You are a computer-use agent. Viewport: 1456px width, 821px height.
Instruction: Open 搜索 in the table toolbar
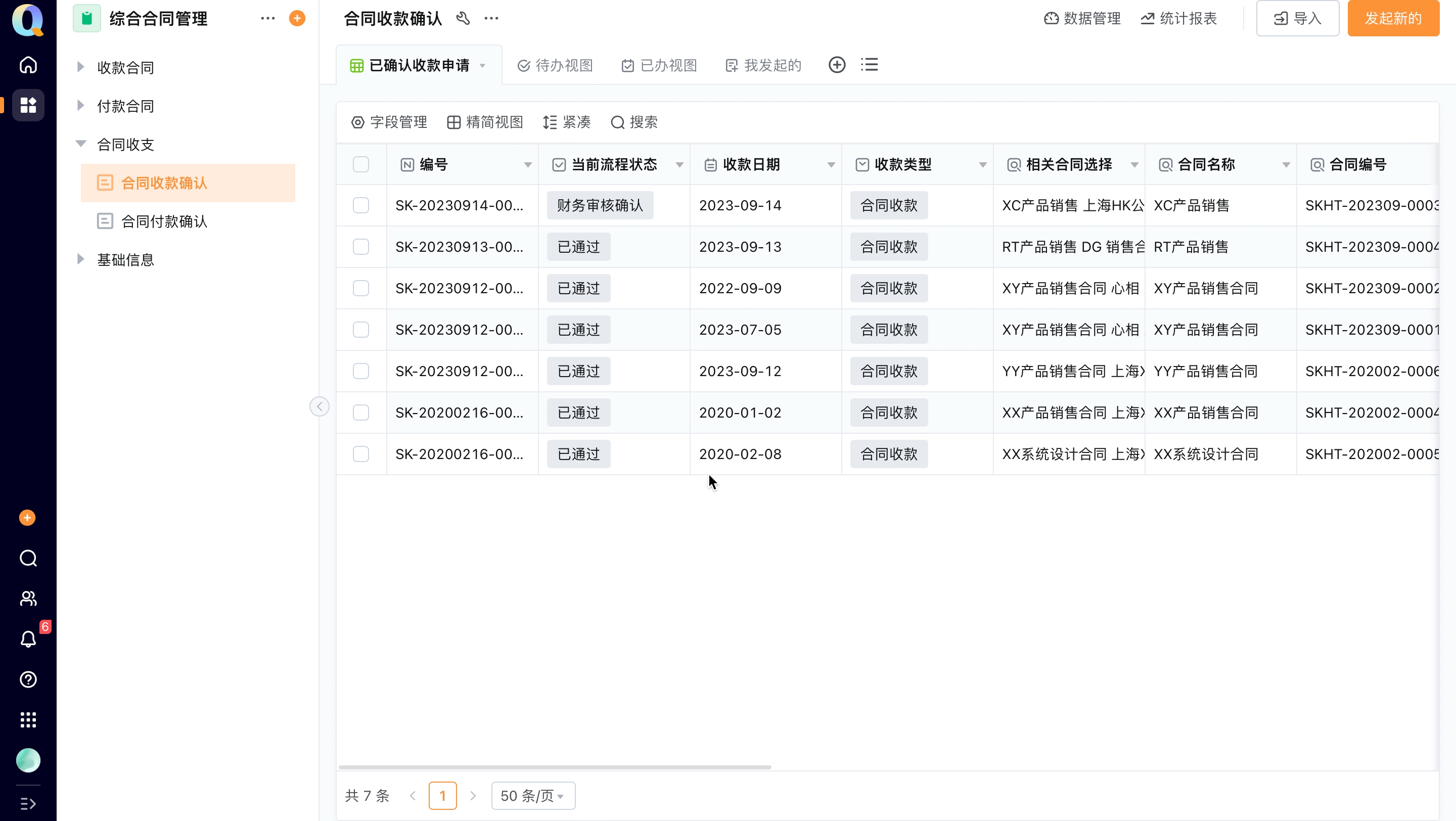tap(634, 122)
